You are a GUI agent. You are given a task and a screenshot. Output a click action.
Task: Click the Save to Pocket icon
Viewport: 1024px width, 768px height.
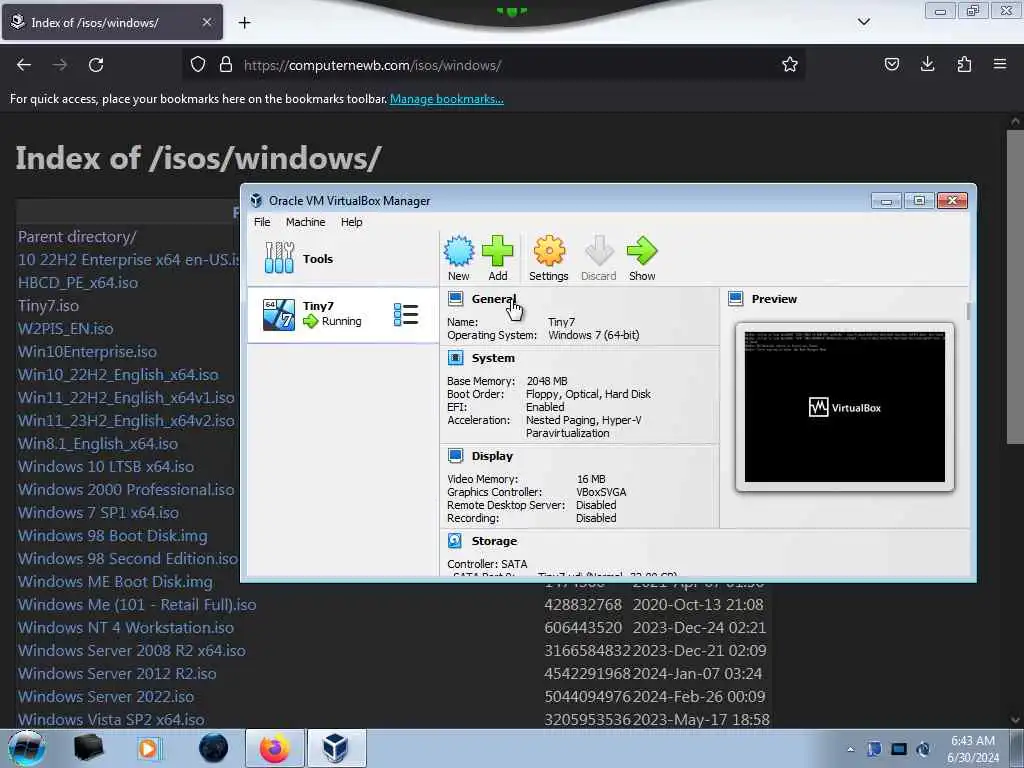(891, 64)
